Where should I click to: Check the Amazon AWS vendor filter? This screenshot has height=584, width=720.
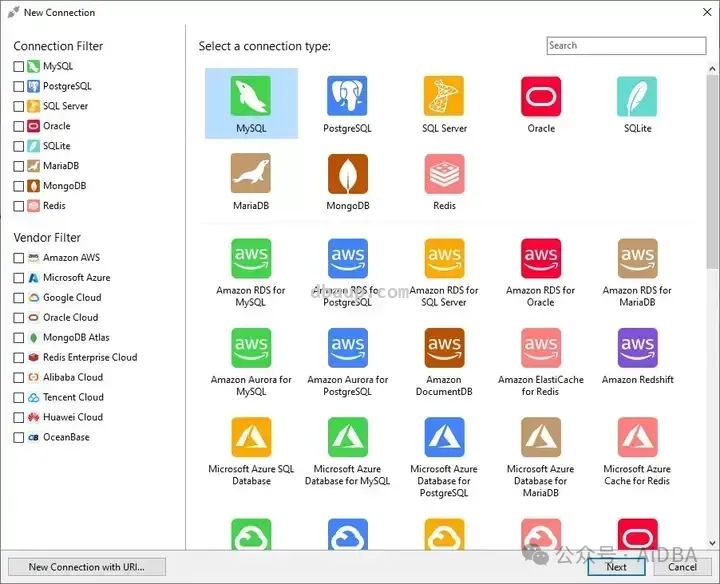[18, 258]
